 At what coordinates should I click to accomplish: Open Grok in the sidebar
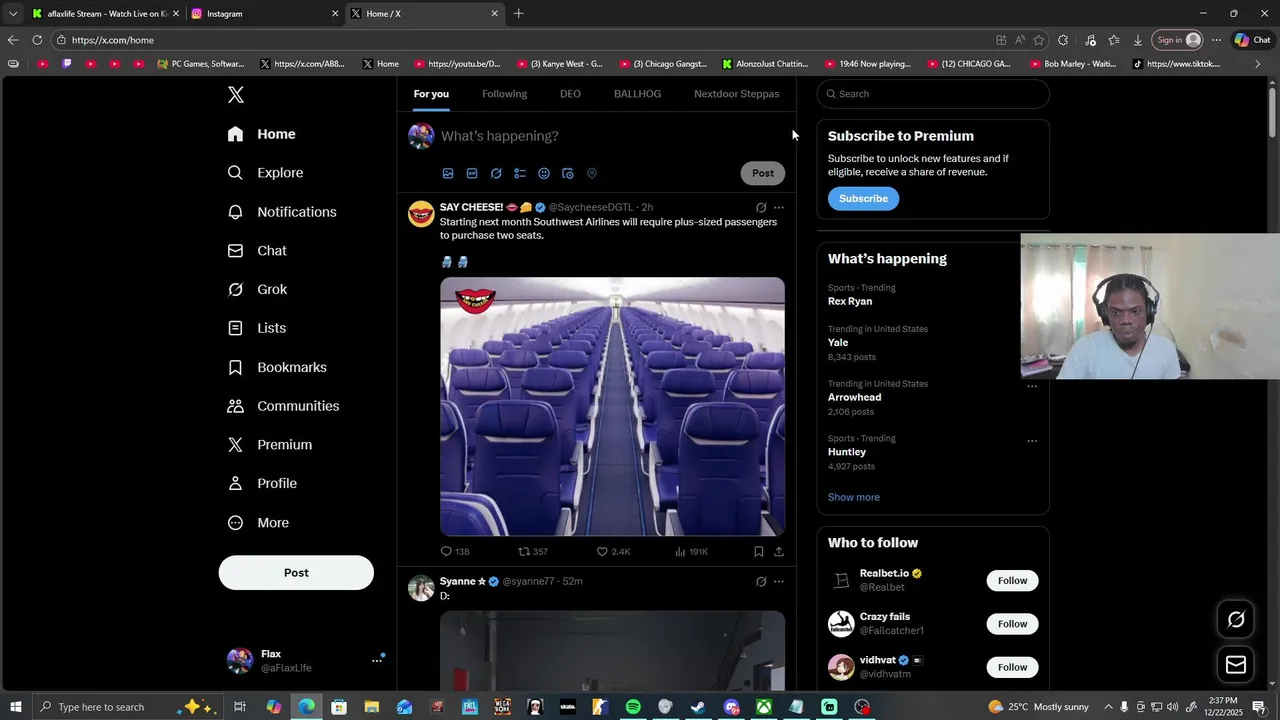point(257,290)
